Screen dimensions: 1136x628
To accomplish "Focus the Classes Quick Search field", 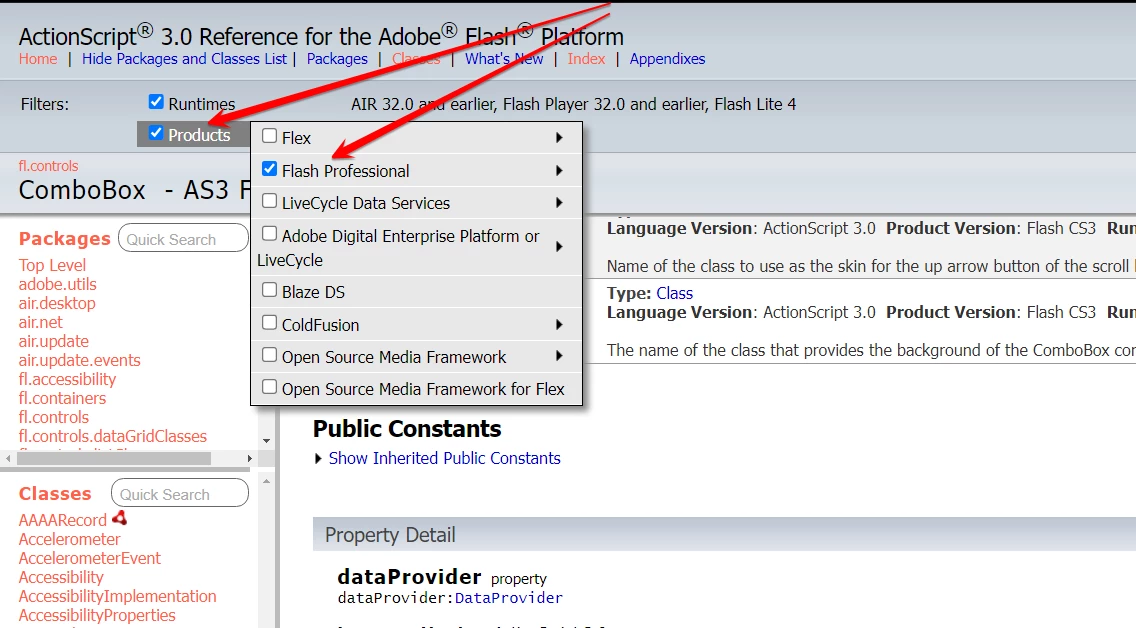I will pyautogui.click(x=180, y=493).
